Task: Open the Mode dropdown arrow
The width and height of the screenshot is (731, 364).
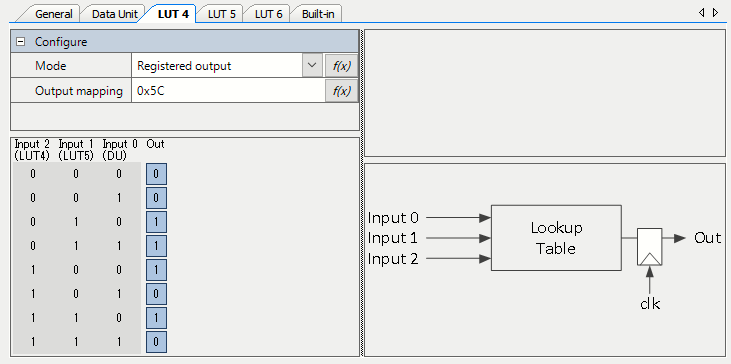Action: [312, 66]
